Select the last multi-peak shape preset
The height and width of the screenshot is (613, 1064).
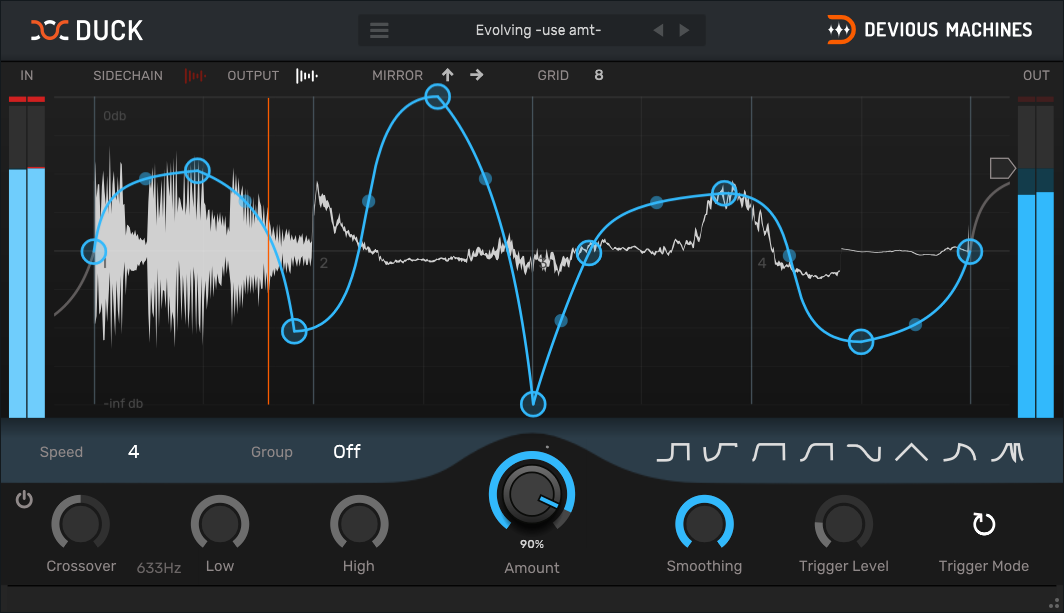click(x=1006, y=453)
